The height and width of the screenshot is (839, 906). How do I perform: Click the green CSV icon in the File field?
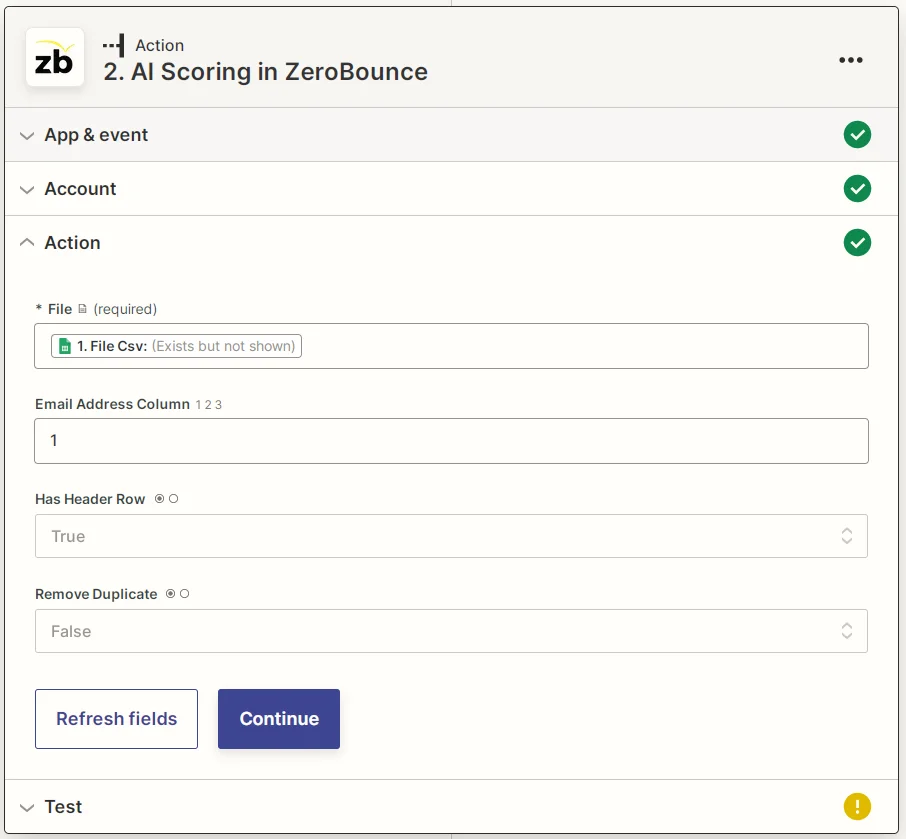point(65,345)
